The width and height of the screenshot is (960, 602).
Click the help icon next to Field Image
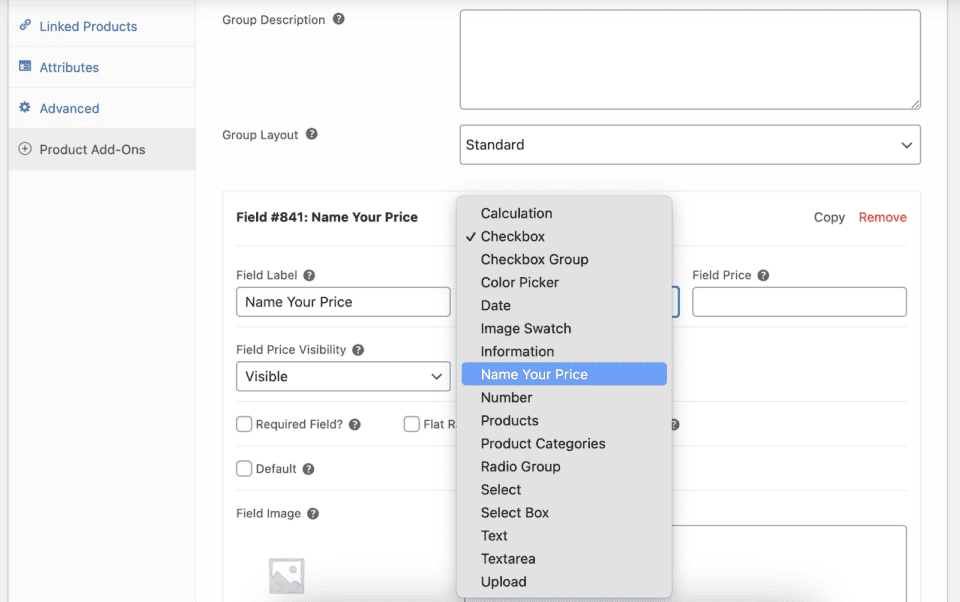click(313, 513)
